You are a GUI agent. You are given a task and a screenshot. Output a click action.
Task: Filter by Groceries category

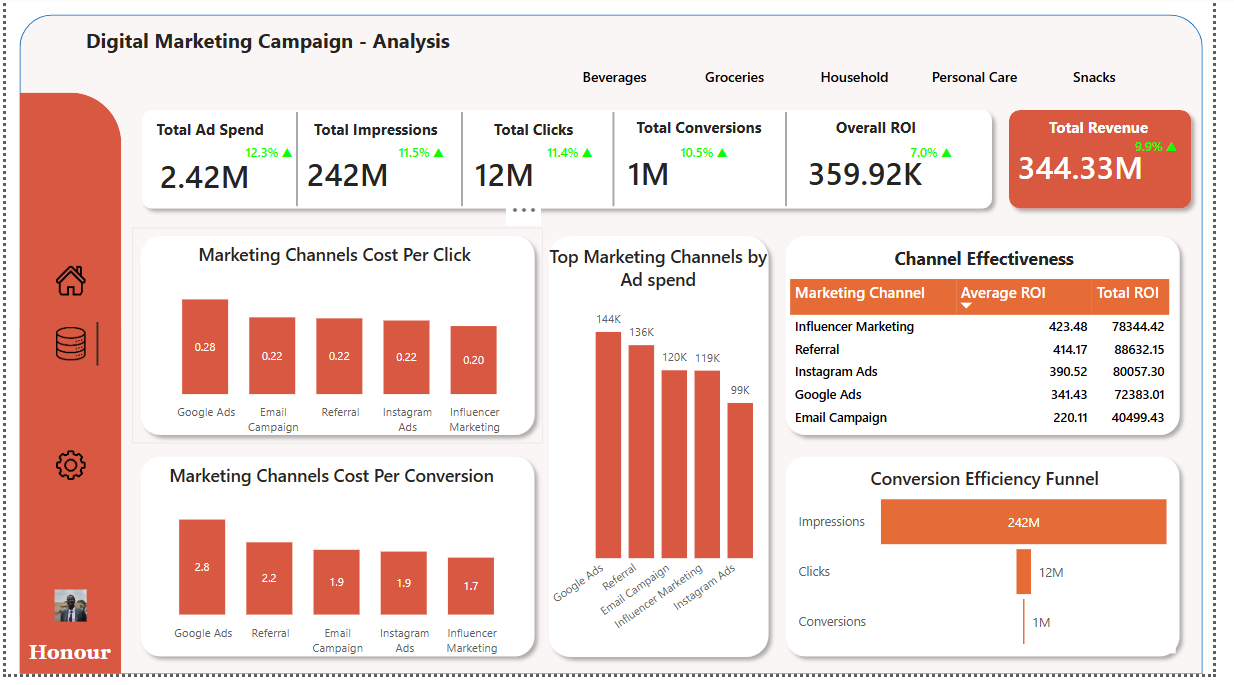(x=734, y=77)
